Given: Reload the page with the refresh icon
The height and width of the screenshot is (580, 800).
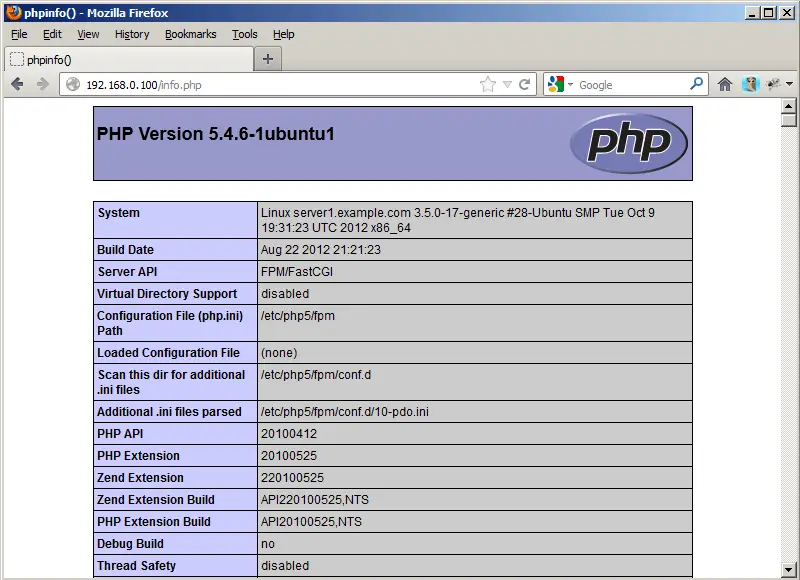Looking at the screenshot, I should 524,85.
